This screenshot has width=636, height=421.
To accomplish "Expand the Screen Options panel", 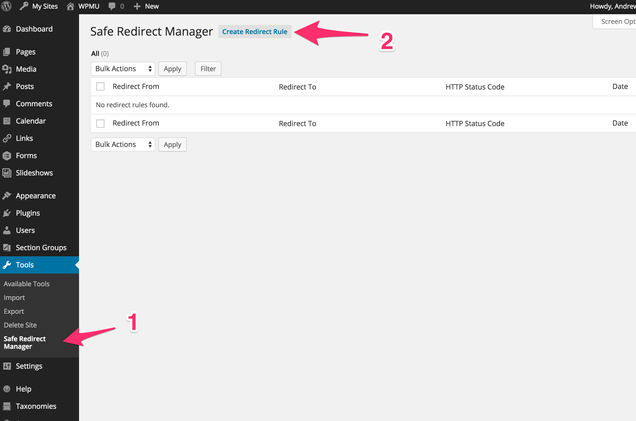I will pyautogui.click(x=615, y=21).
